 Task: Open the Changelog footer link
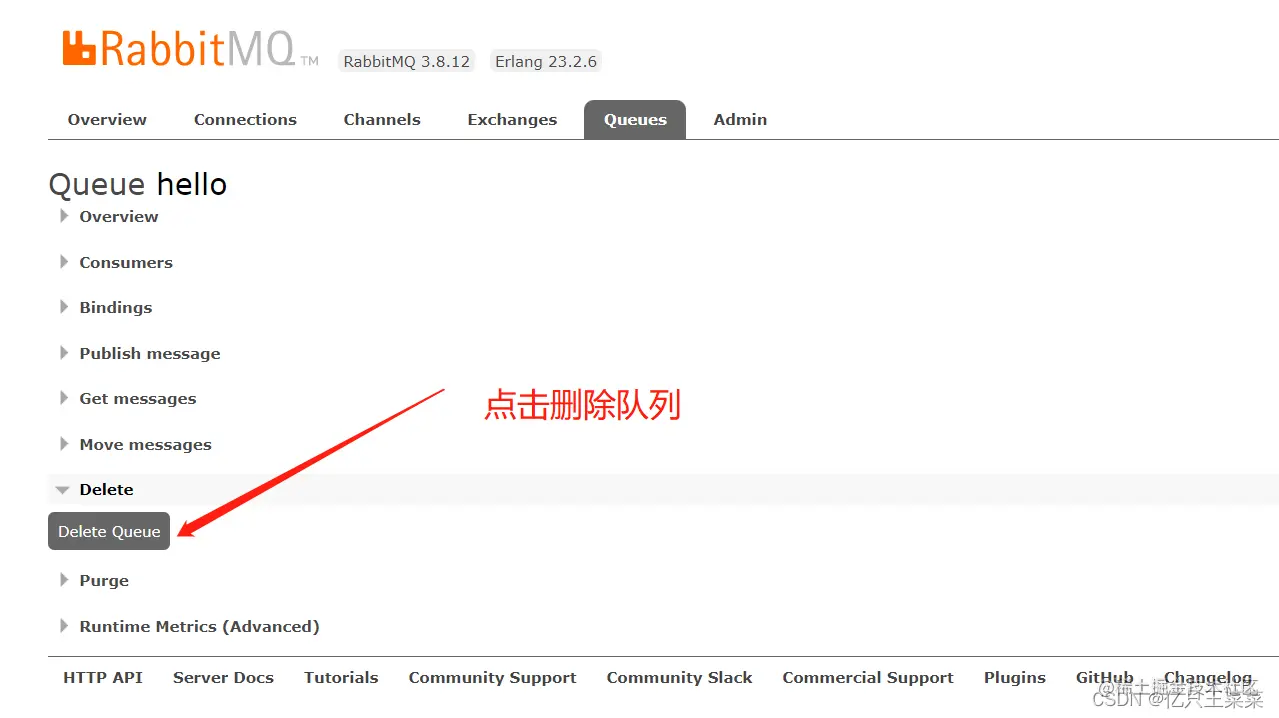tap(1208, 677)
